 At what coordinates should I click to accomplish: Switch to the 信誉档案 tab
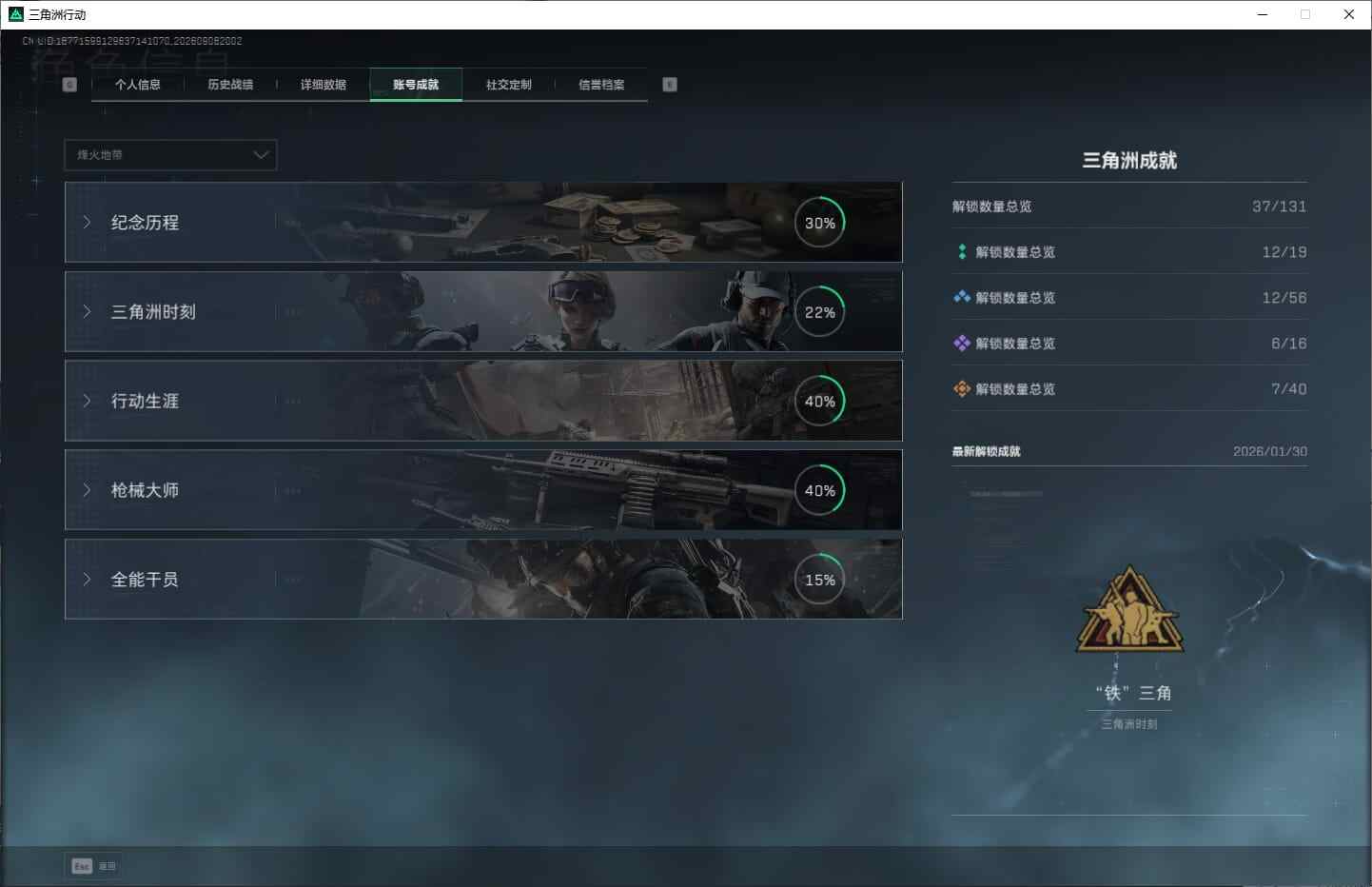coord(601,85)
